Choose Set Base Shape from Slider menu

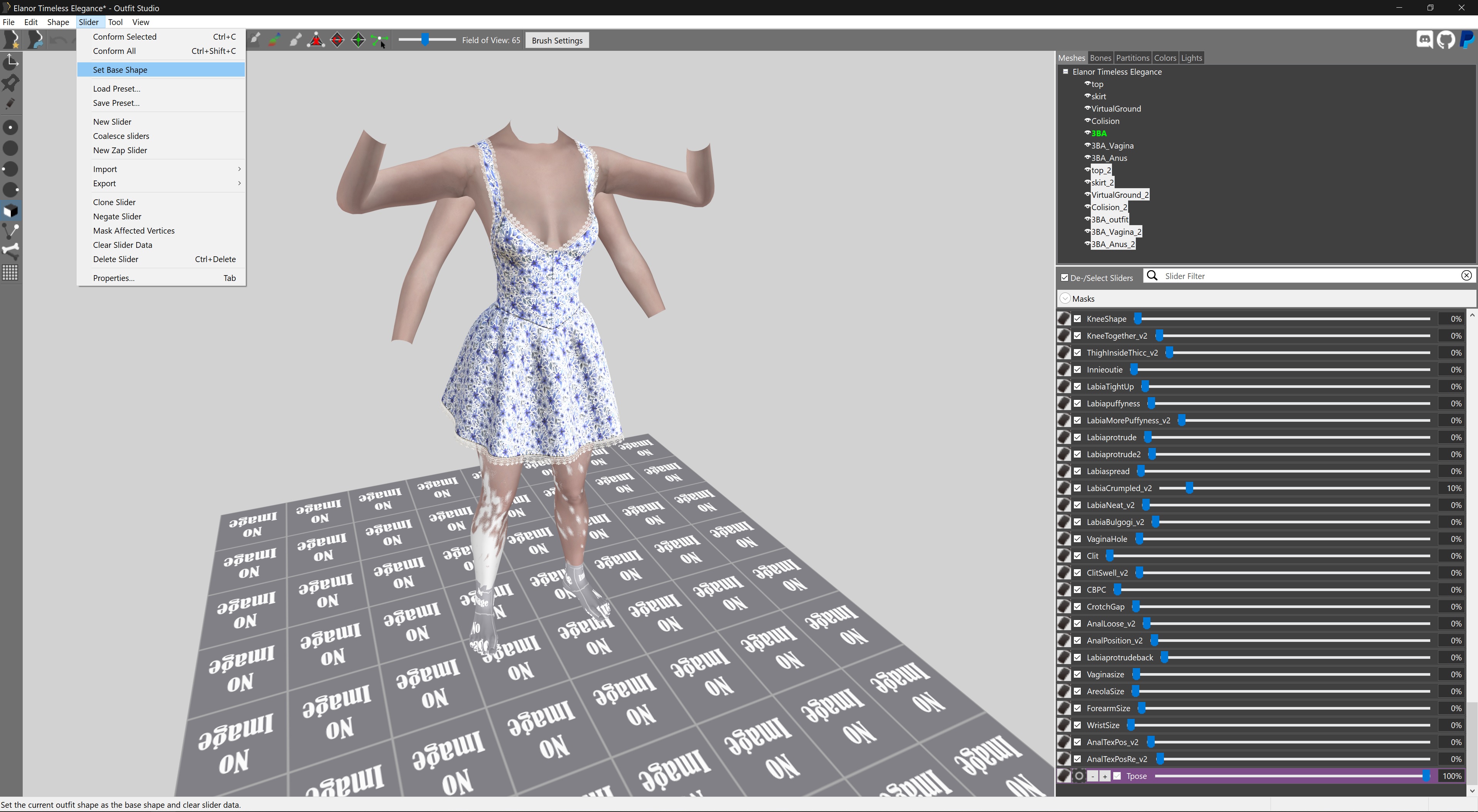120,70
